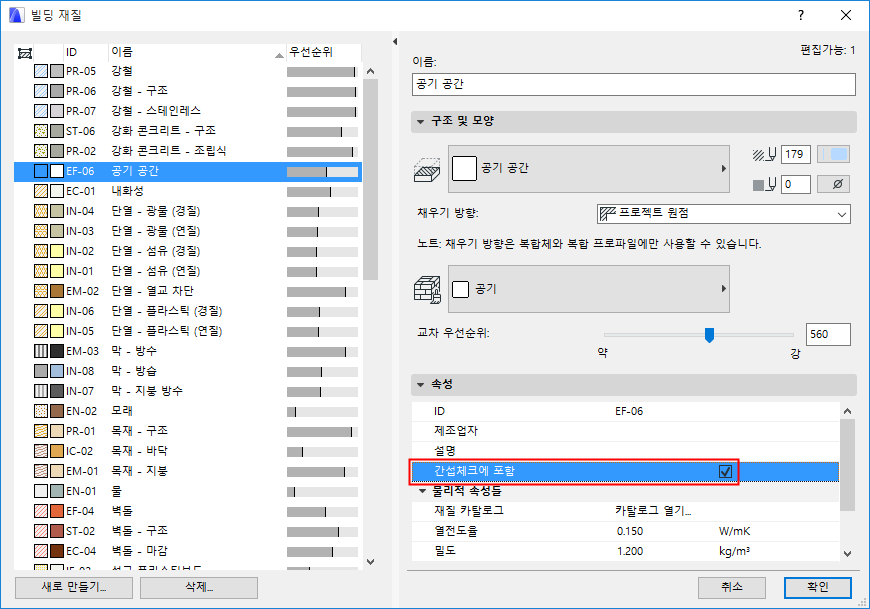
Task: Toggle the transparent background pen button (Ø)
Action: coord(833,184)
